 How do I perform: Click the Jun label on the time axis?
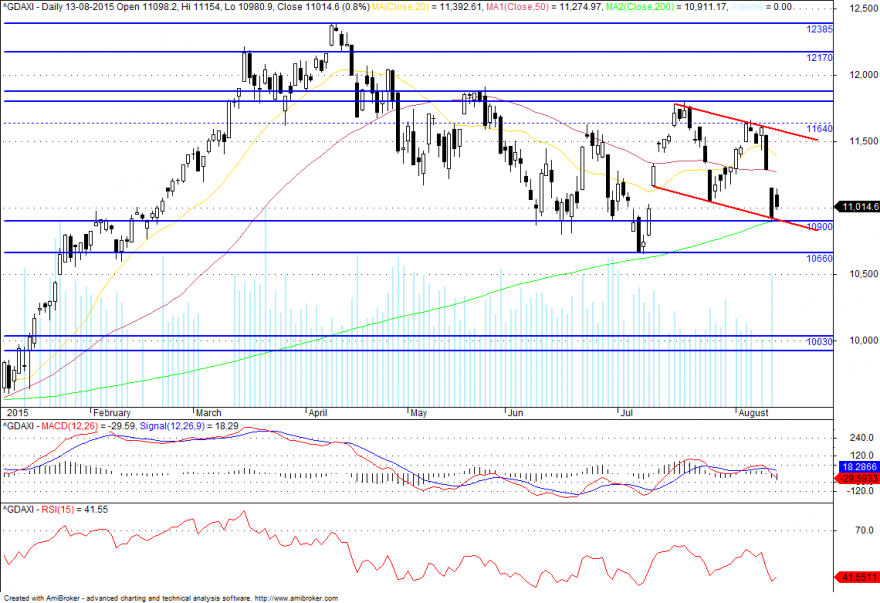pyautogui.click(x=515, y=413)
